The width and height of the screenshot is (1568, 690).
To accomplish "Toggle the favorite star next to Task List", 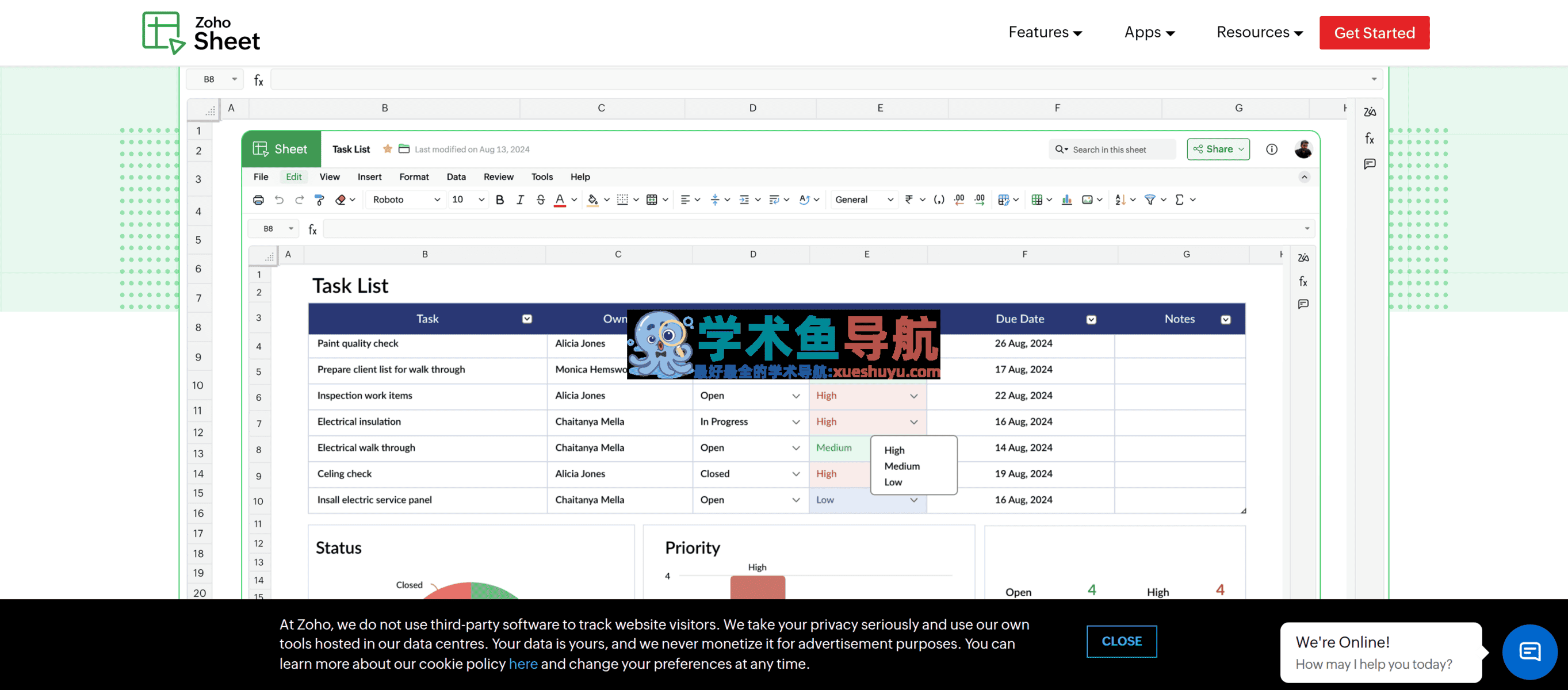I will coord(387,148).
